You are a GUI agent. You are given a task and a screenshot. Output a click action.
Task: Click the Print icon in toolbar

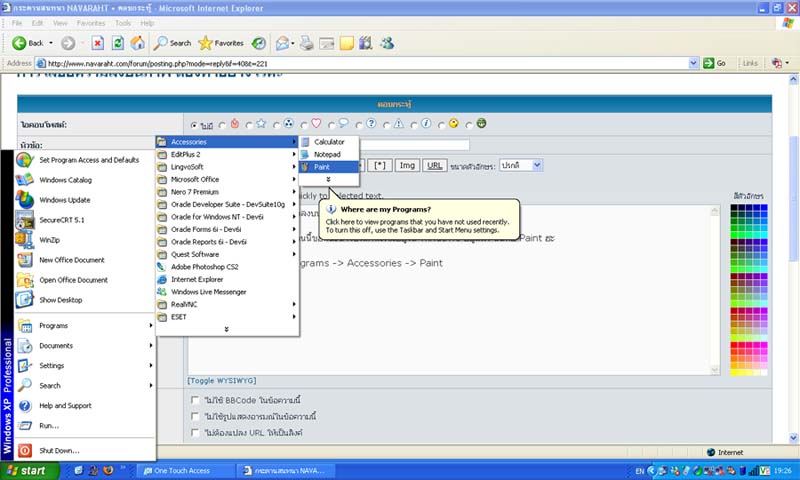tap(306, 43)
